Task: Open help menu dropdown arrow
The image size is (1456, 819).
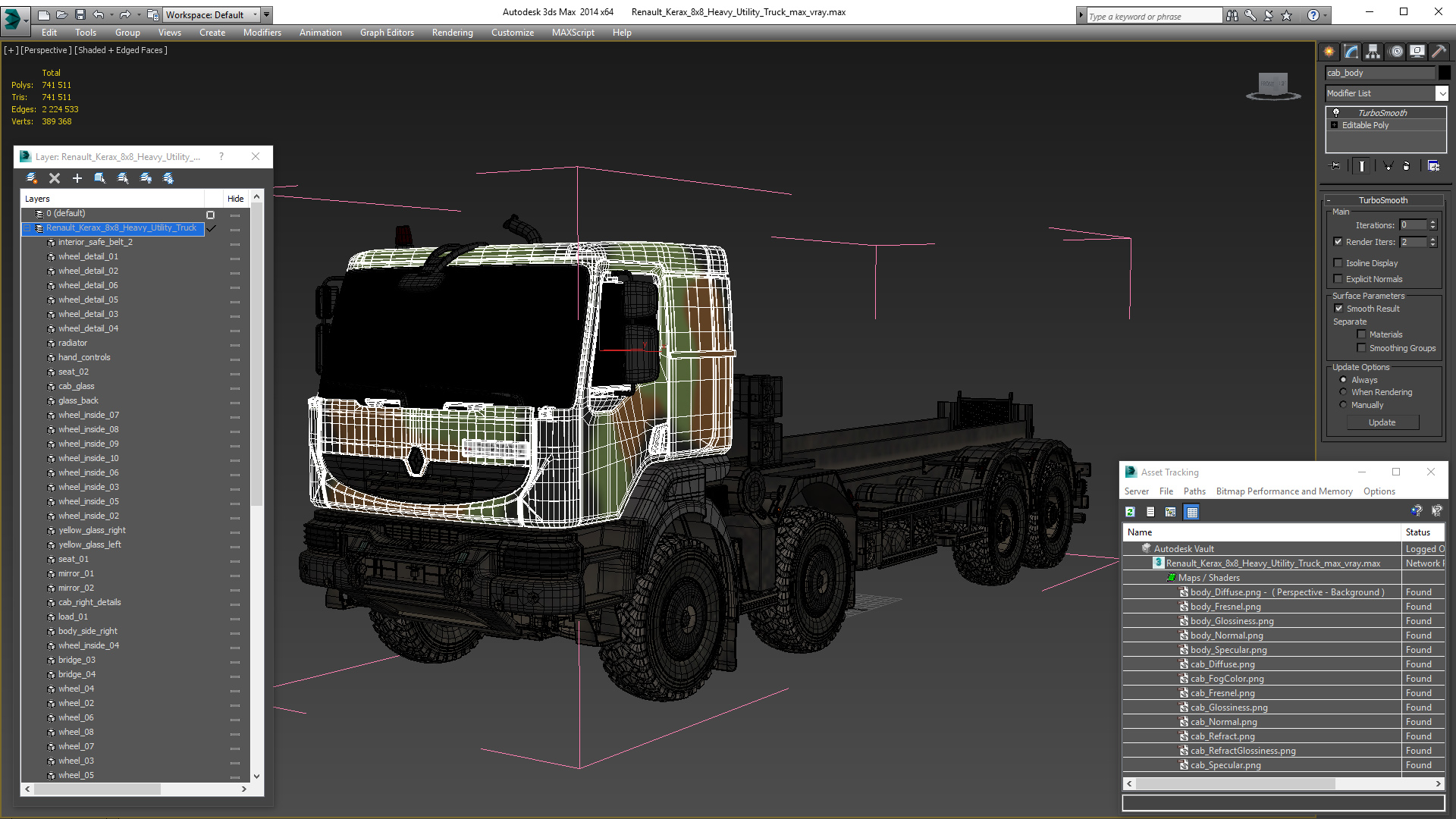Action: [1326, 15]
